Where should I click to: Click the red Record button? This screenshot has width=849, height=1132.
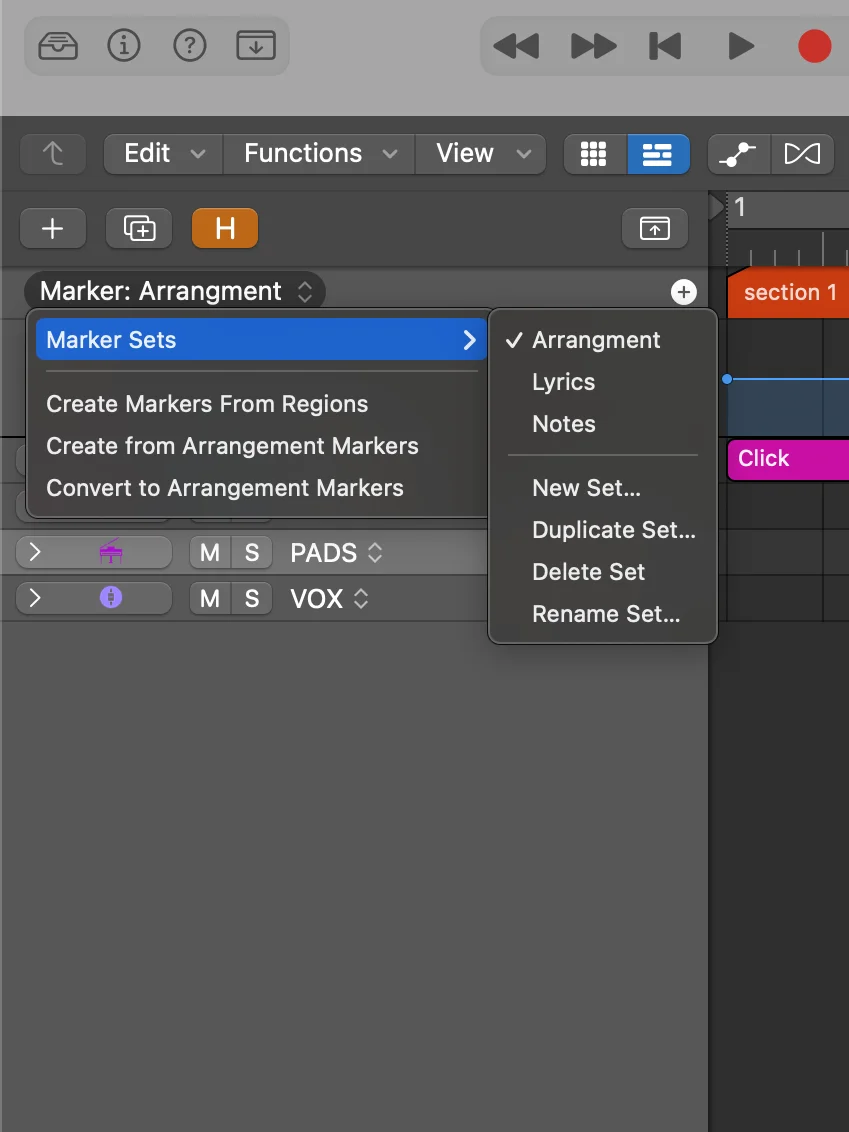pyautogui.click(x=814, y=46)
